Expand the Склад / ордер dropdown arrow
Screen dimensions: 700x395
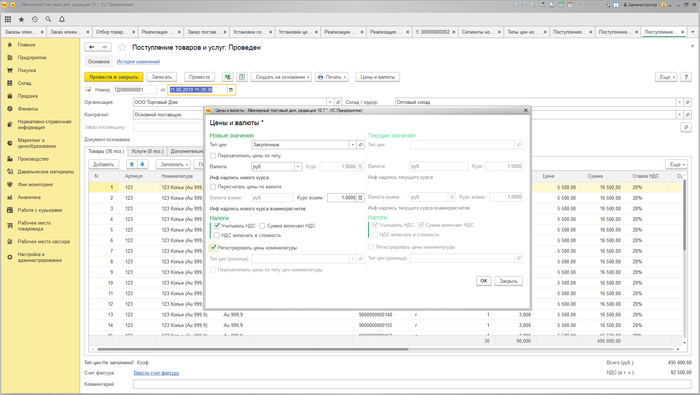point(680,102)
